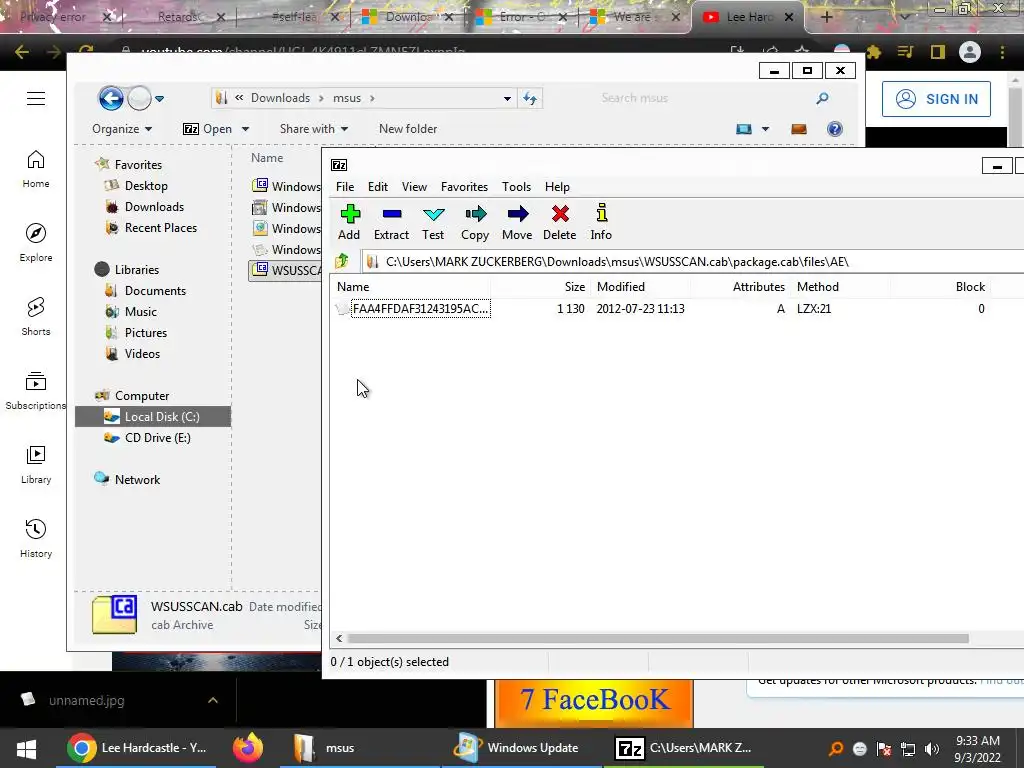Open Windows Start button on taskbar
This screenshot has height=768, width=1024.
pos(27,748)
